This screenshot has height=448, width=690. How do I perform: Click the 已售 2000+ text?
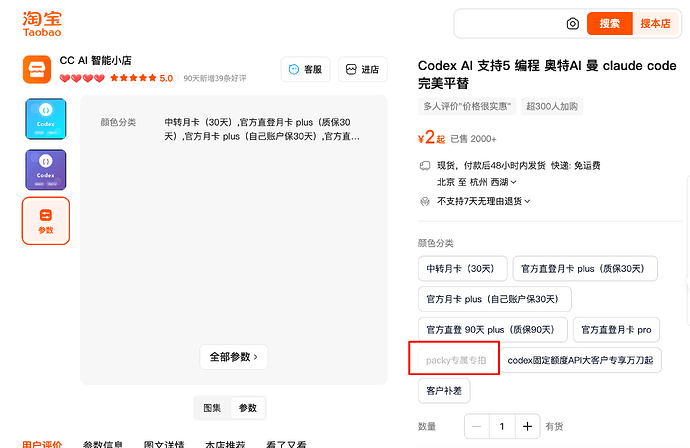(x=473, y=139)
